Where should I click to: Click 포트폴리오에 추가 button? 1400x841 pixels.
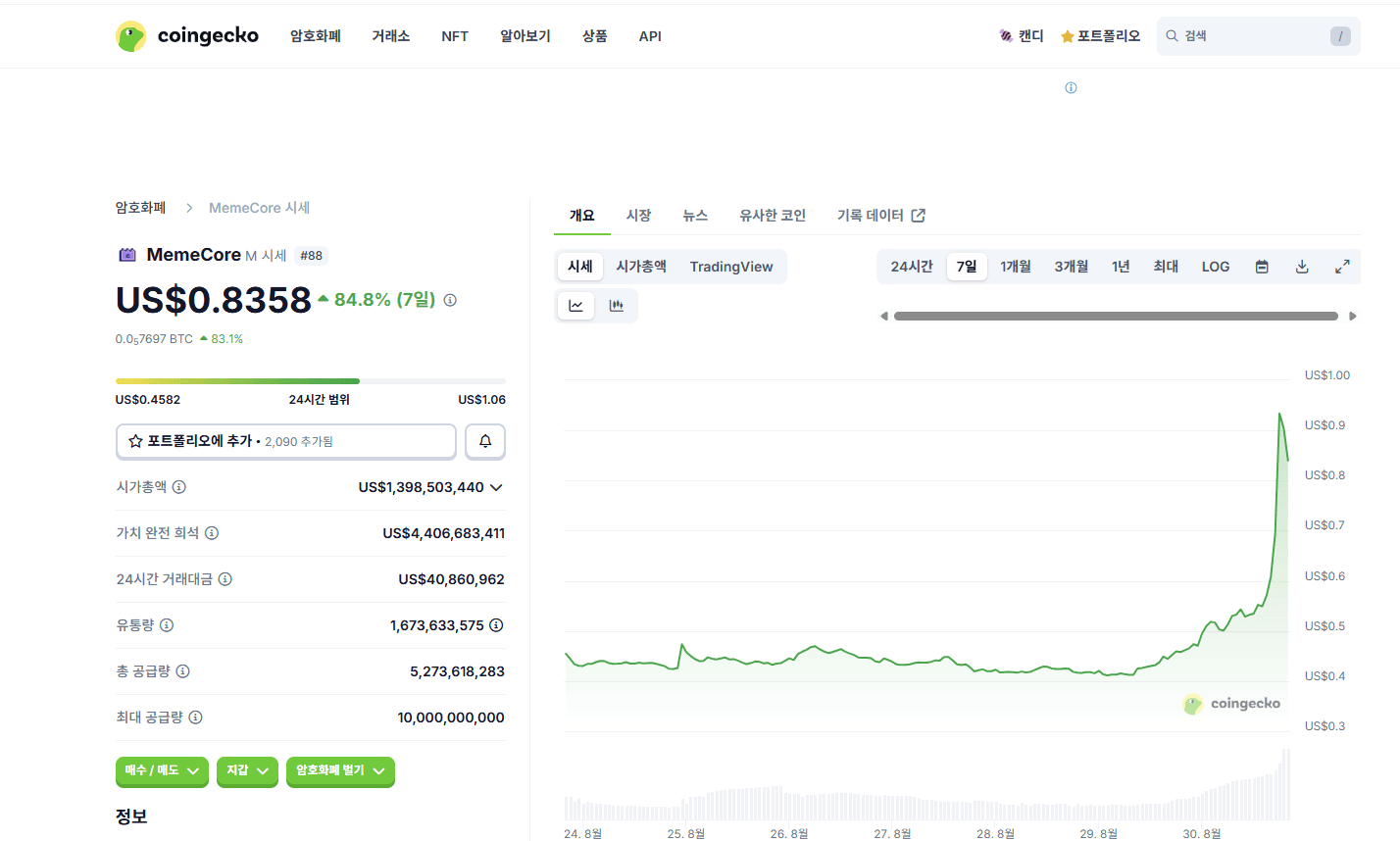click(285, 441)
